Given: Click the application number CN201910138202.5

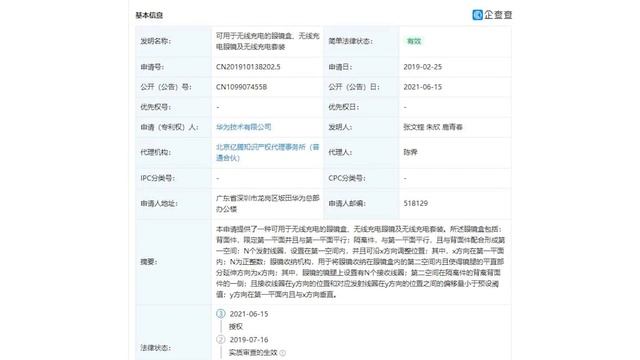Looking at the screenshot, I should click(248, 67).
